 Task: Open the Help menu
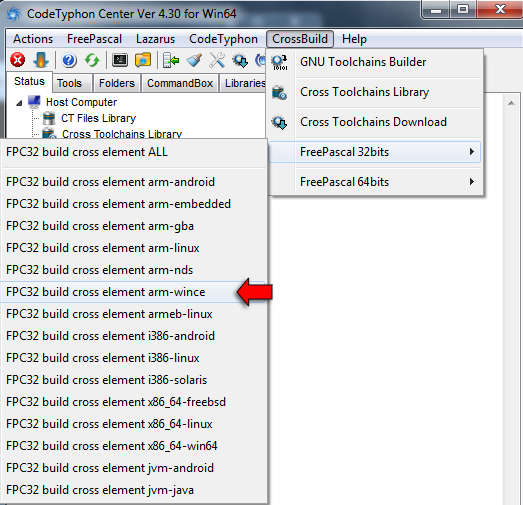pyautogui.click(x=354, y=39)
